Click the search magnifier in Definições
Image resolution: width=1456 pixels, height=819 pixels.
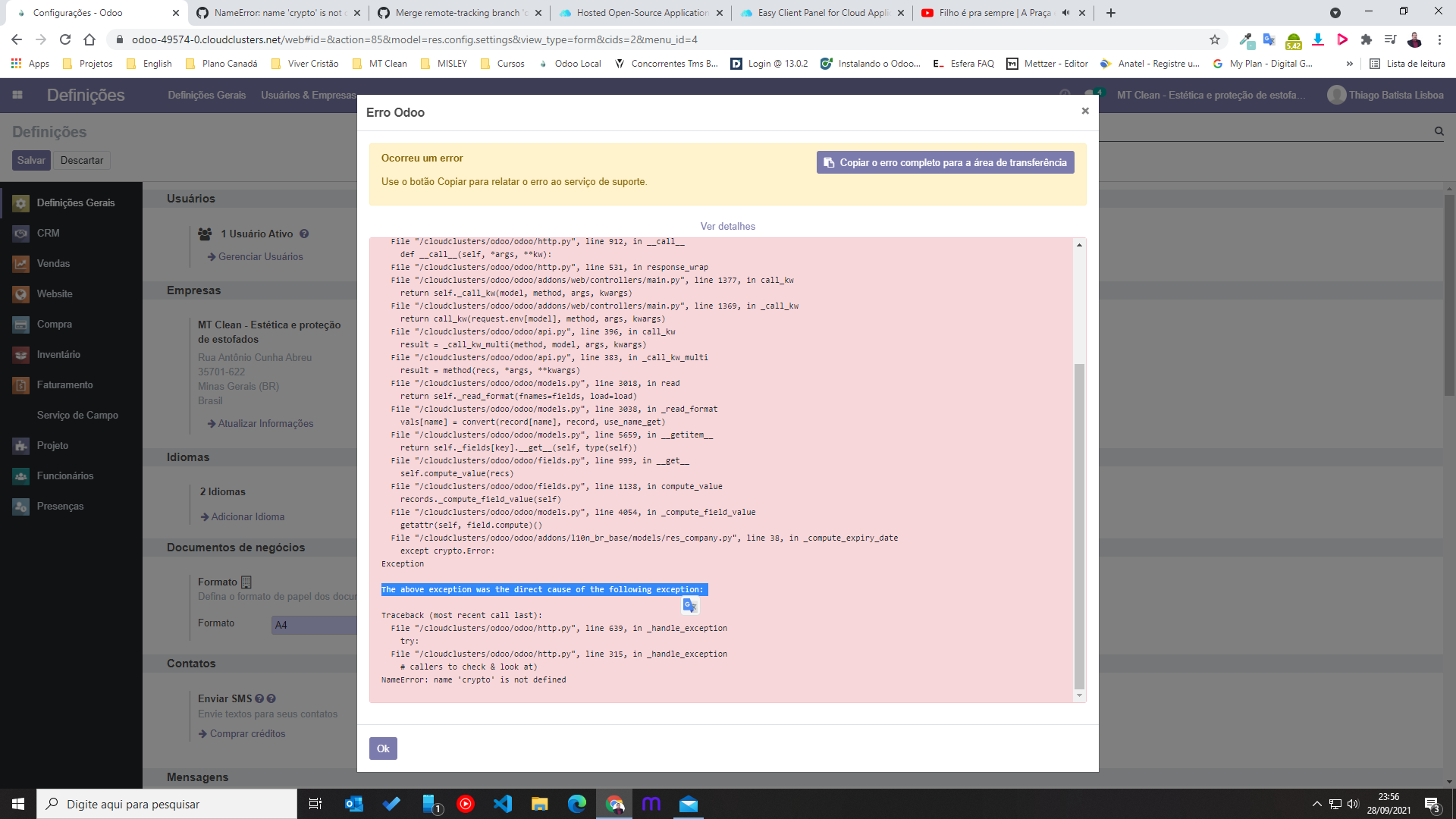tap(1439, 130)
